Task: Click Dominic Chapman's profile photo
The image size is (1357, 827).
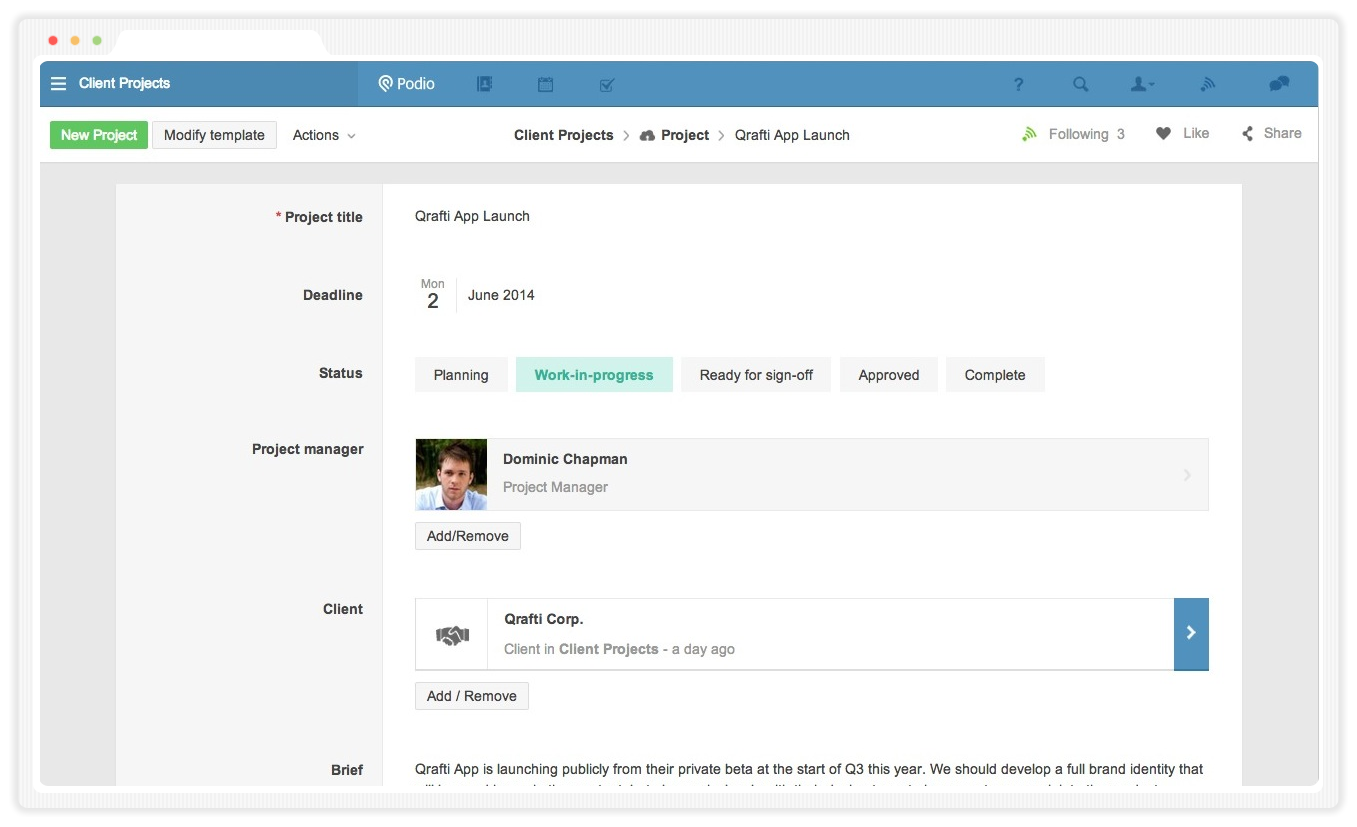Action: pos(451,475)
